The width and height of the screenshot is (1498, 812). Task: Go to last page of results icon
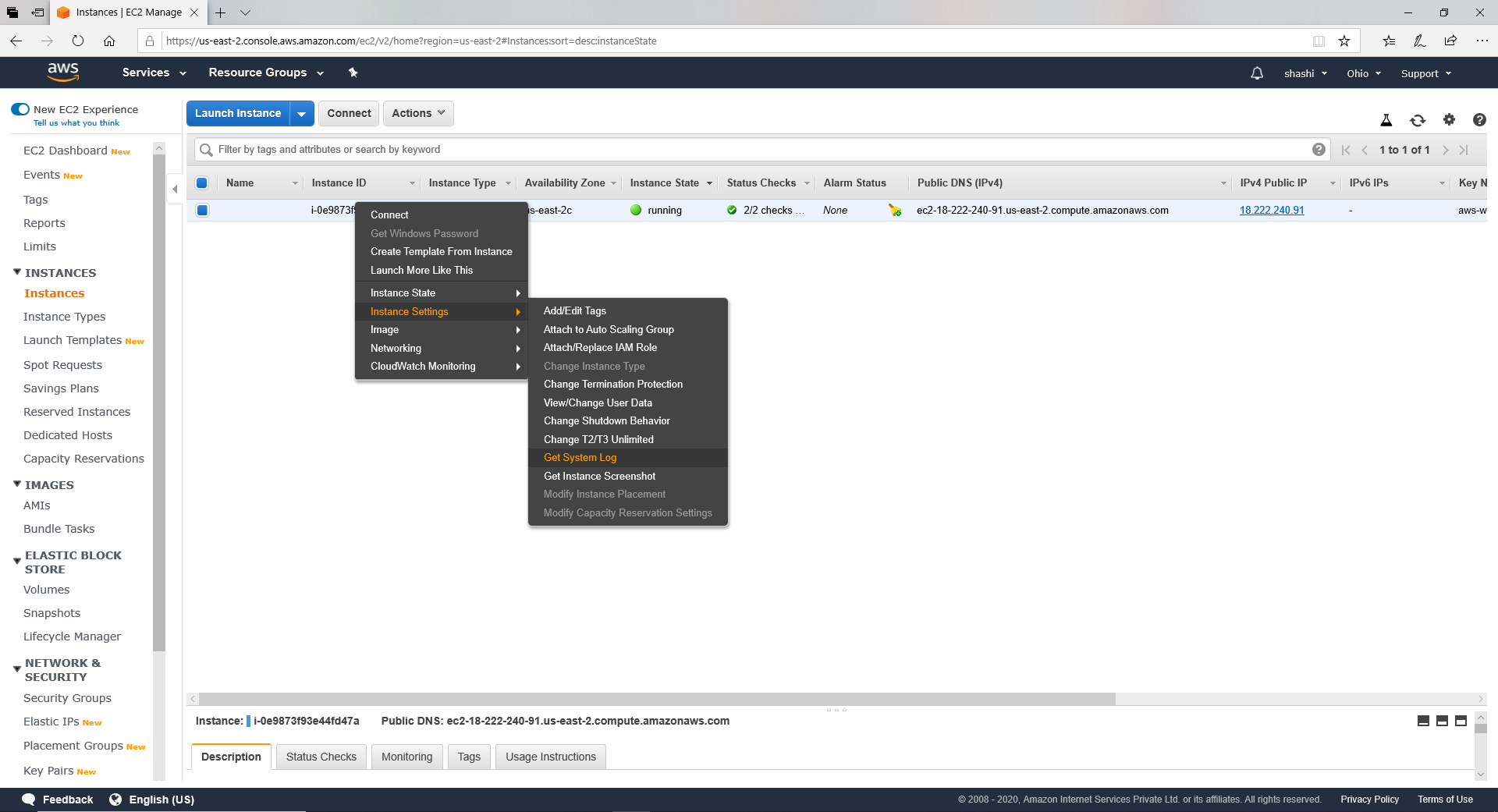point(1464,150)
